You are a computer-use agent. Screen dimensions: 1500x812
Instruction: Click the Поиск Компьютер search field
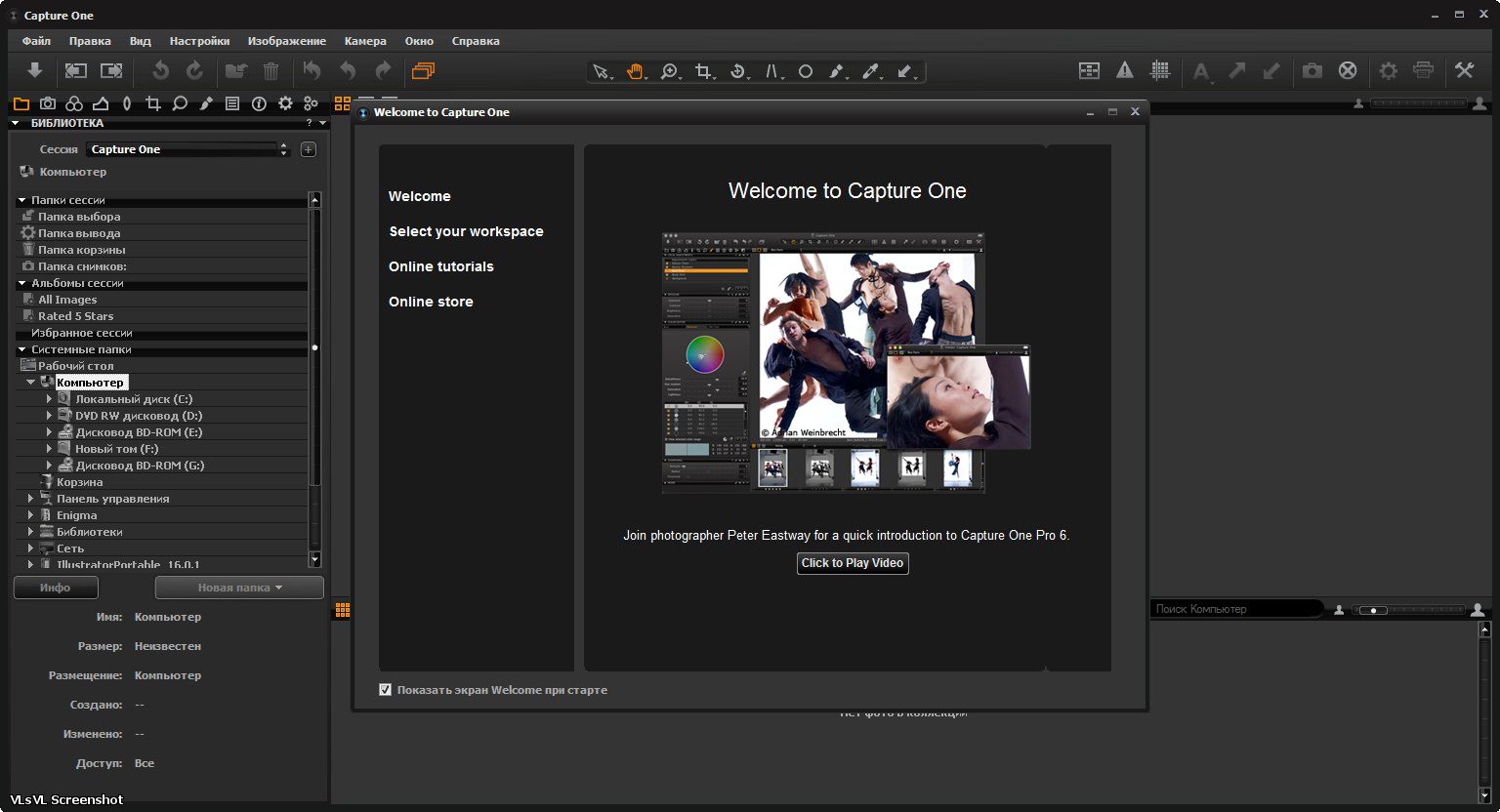[1237, 609]
